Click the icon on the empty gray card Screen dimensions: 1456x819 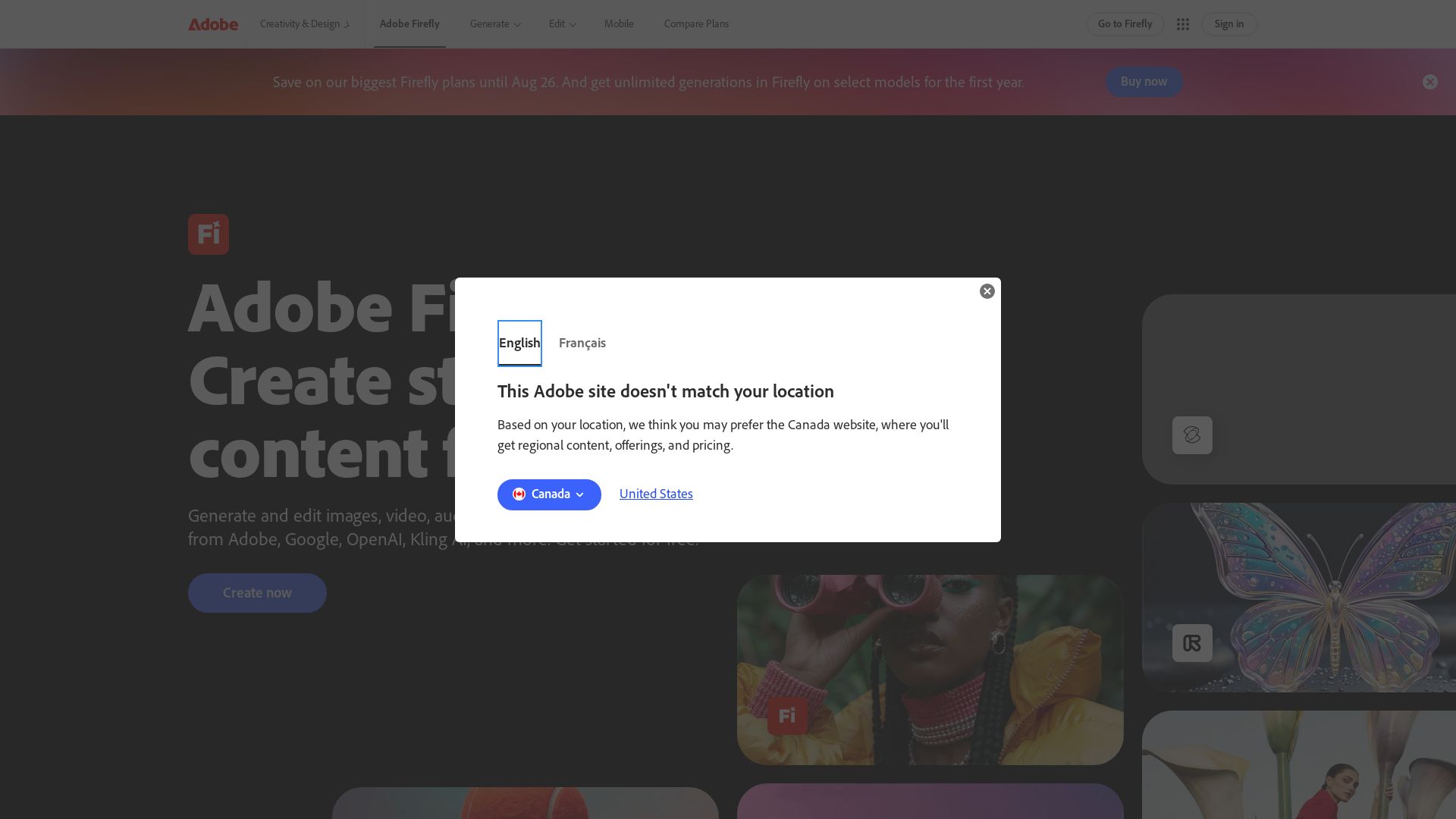[1192, 435]
